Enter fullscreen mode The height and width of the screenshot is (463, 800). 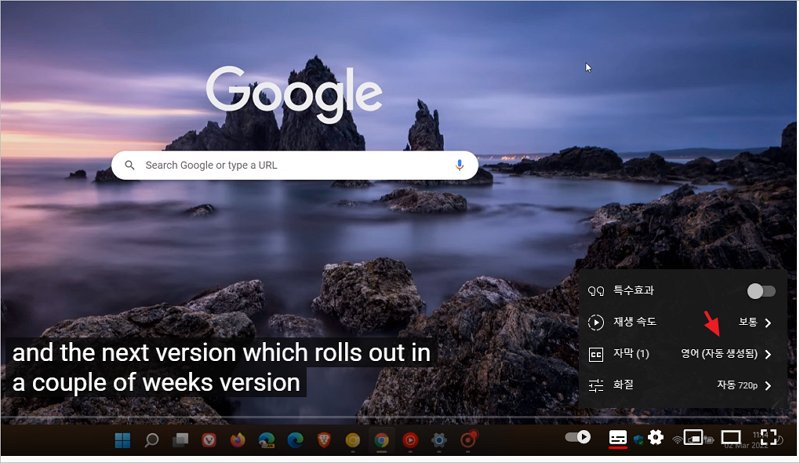pos(769,438)
